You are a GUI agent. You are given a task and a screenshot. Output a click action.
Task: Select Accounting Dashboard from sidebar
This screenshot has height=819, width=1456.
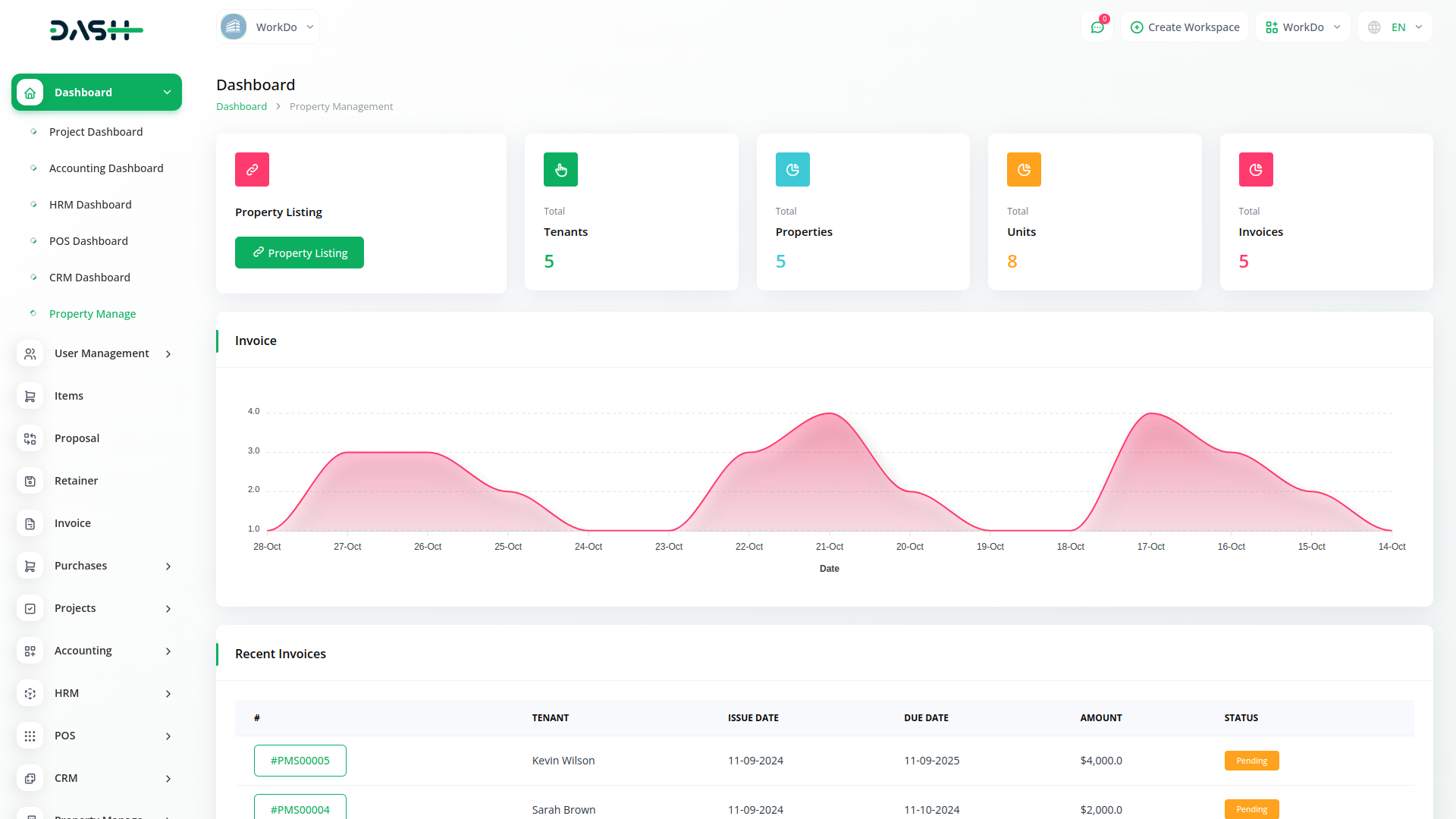pos(106,168)
